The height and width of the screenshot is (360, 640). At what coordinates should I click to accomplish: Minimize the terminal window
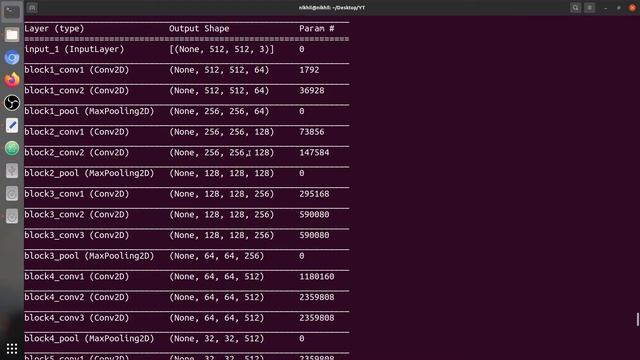(606, 8)
